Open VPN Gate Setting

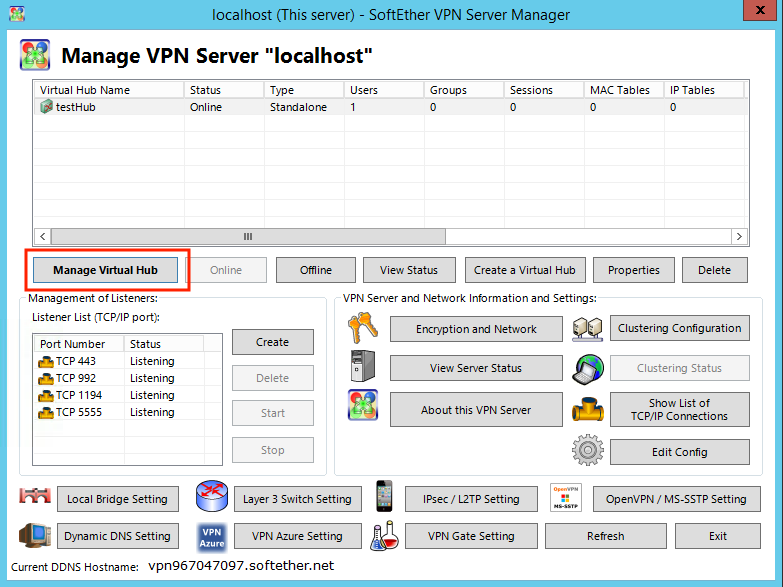(471, 536)
